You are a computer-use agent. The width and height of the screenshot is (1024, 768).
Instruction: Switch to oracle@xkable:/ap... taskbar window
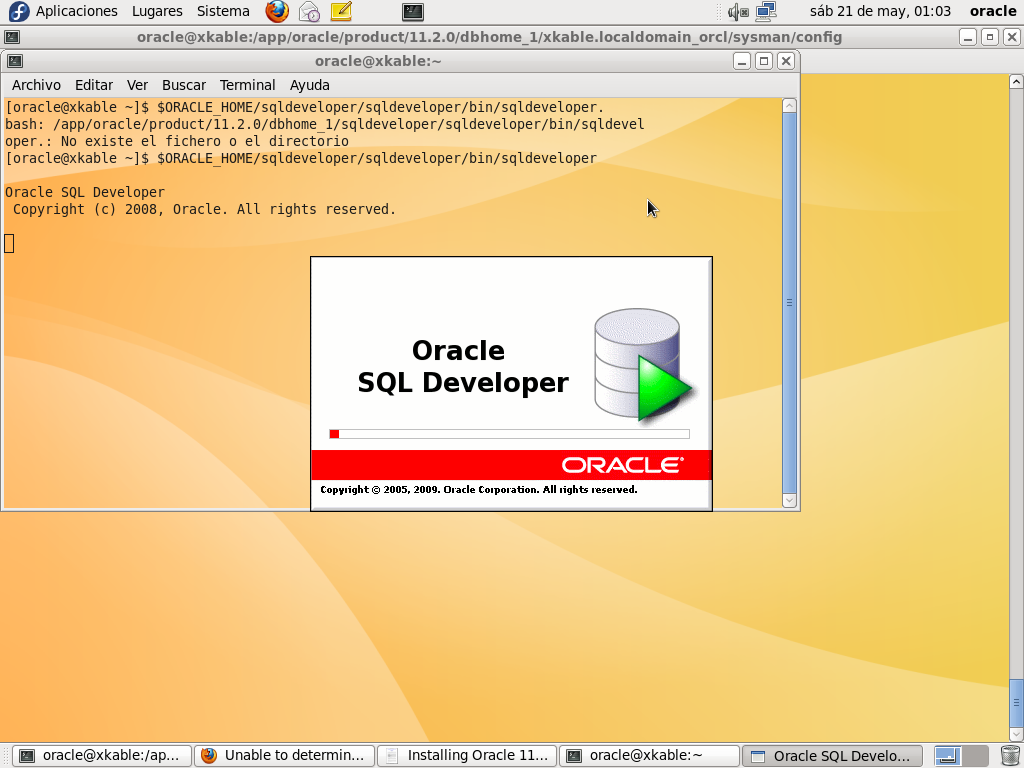pyautogui.click(x=102, y=756)
